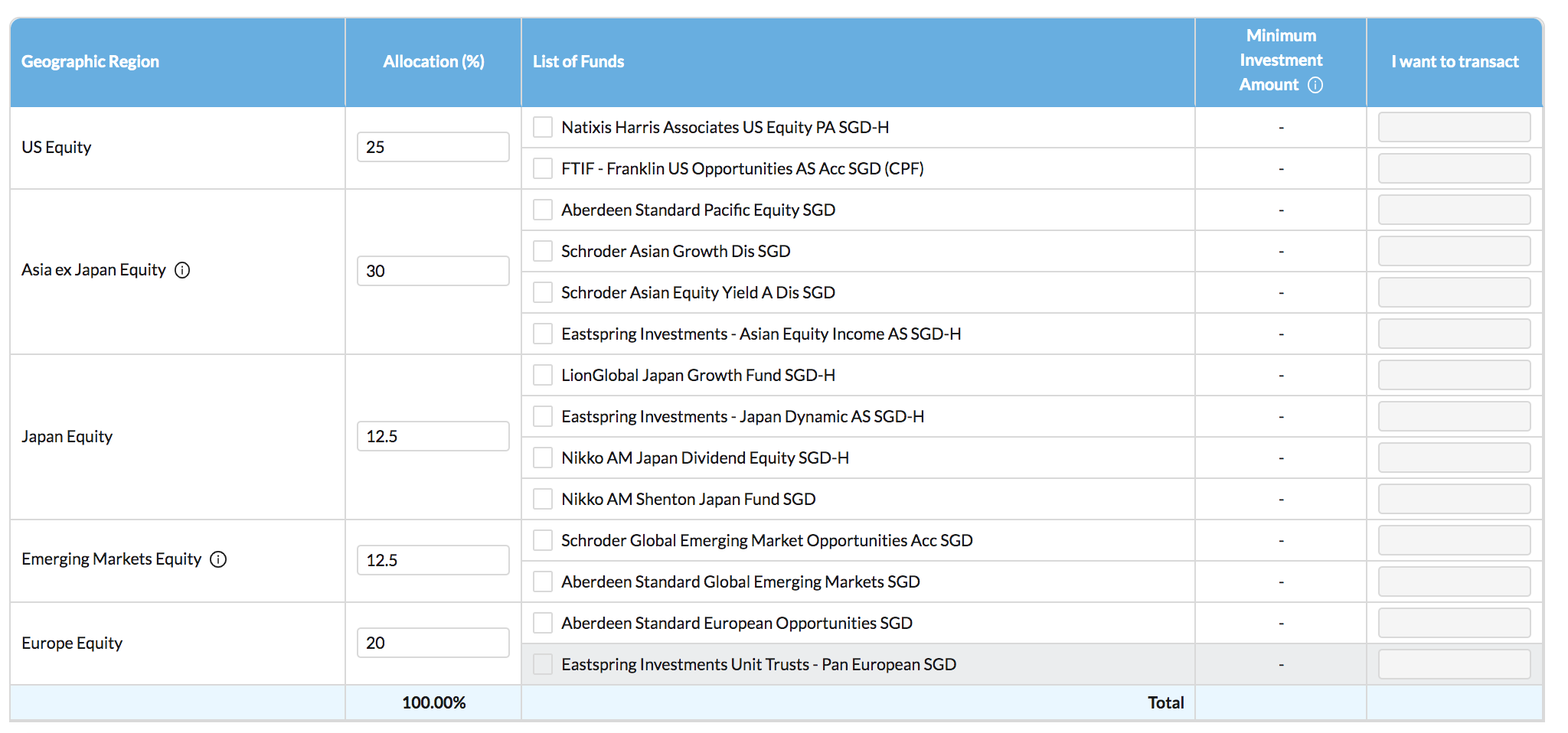Tick LionGlobal Japan Growth Fund checkbox
This screenshot has height=733, width=1568.
coord(543,375)
